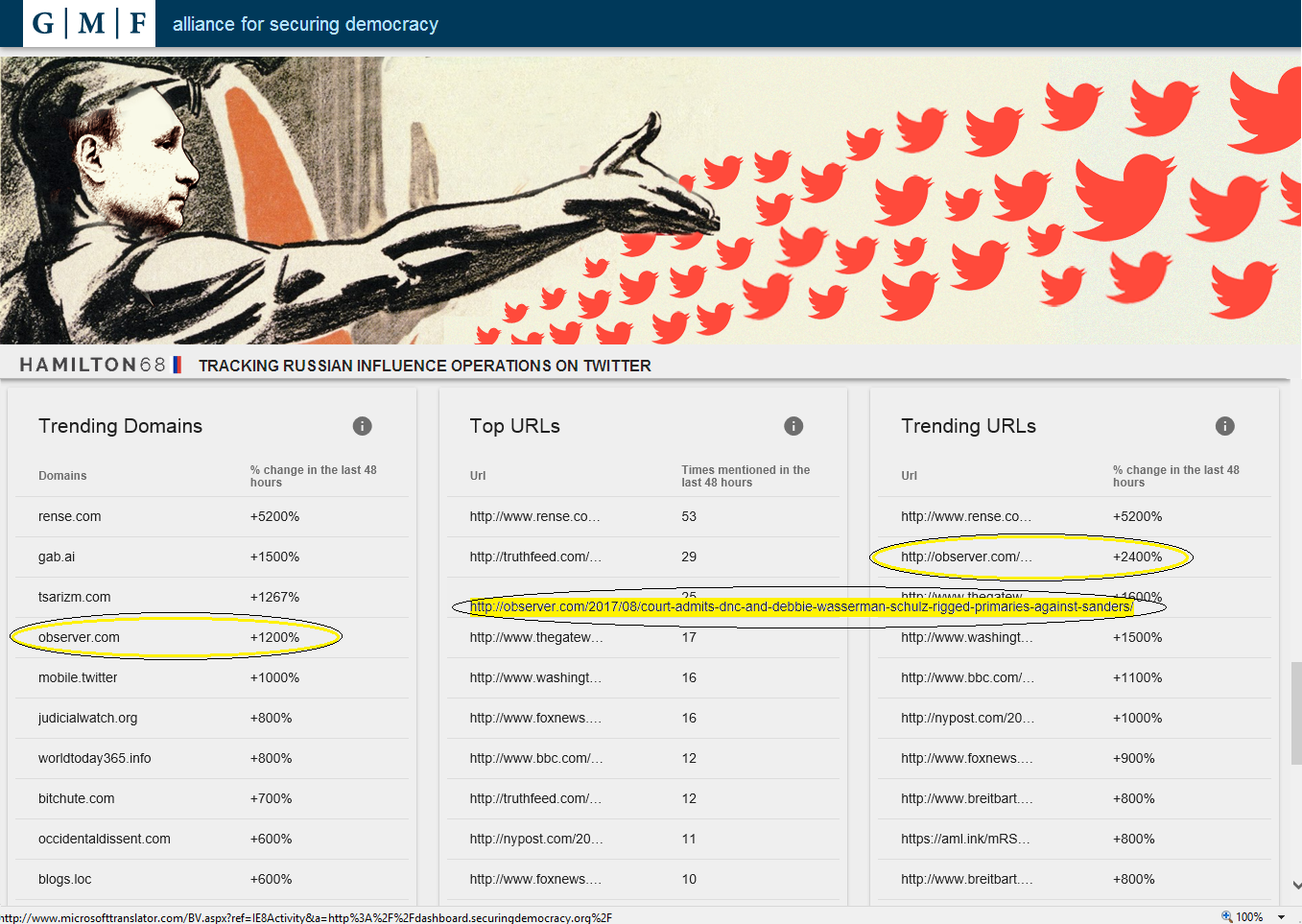Click the Domains column header

pyautogui.click(x=62, y=476)
